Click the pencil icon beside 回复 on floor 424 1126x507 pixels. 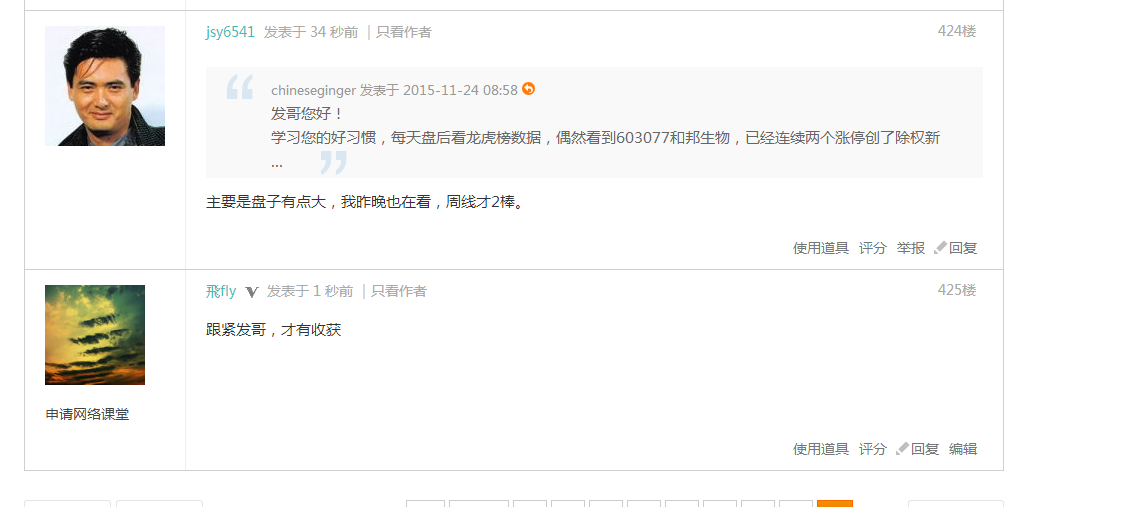[x=940, y=248]
